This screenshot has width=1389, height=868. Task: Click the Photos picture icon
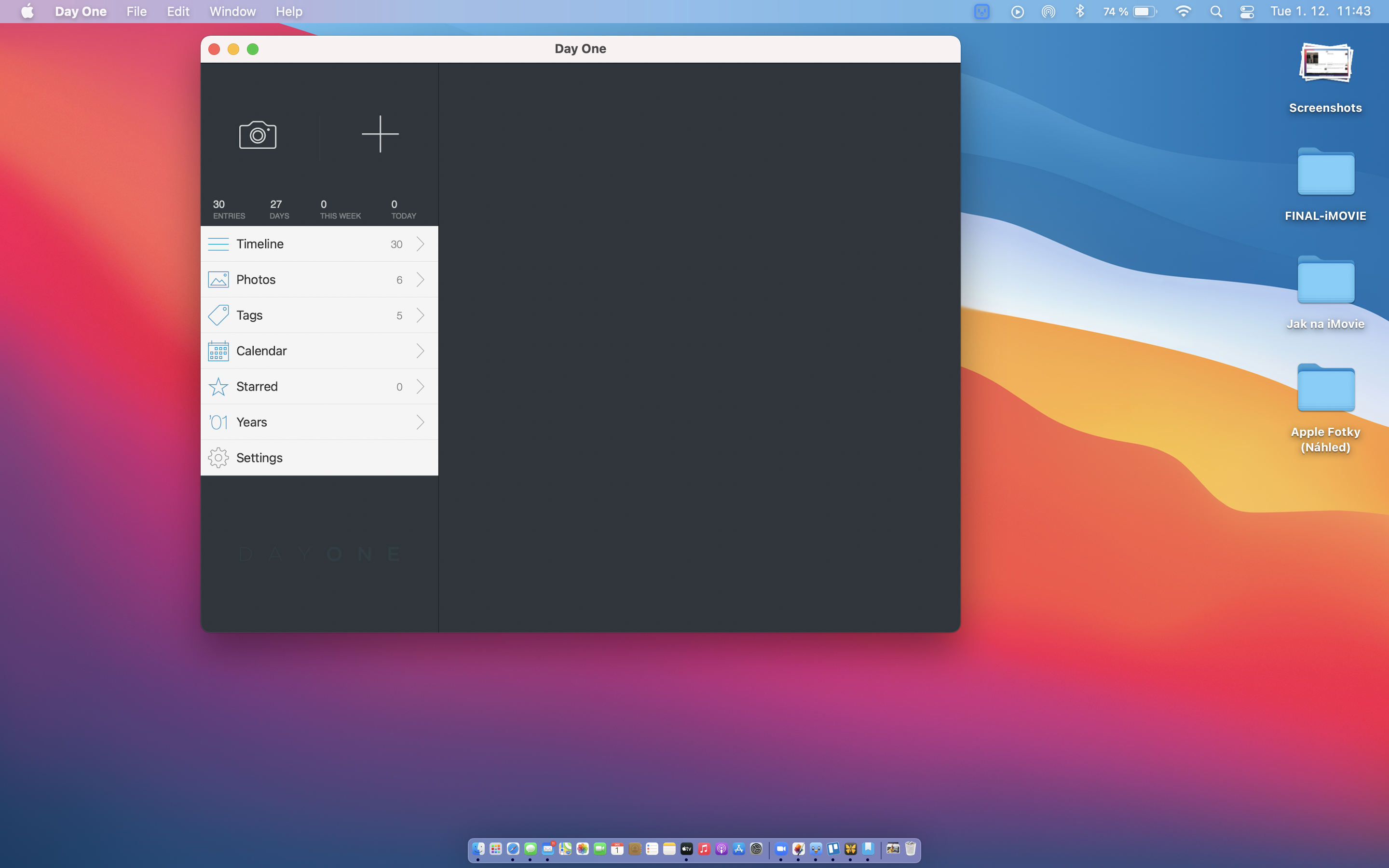tap(218, 280)
